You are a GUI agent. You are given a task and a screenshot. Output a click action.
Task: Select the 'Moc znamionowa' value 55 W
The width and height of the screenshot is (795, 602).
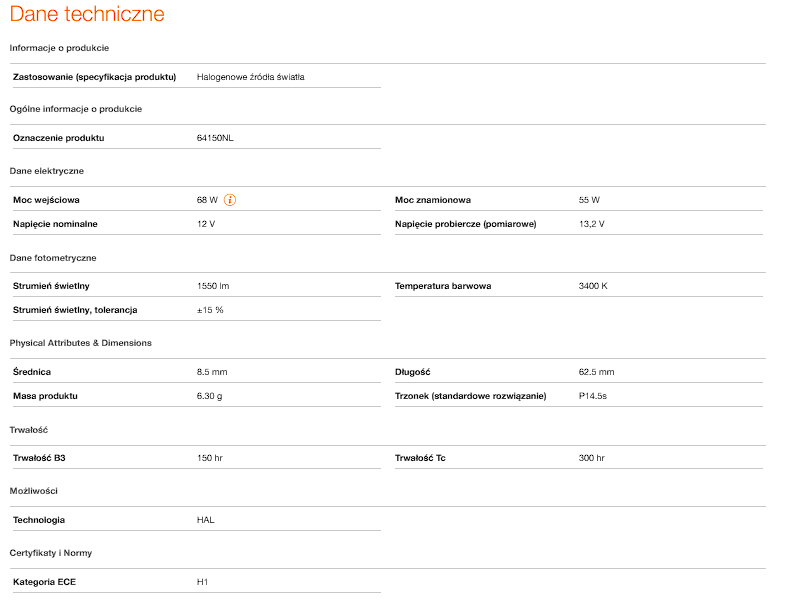click(x=589, y=200)
